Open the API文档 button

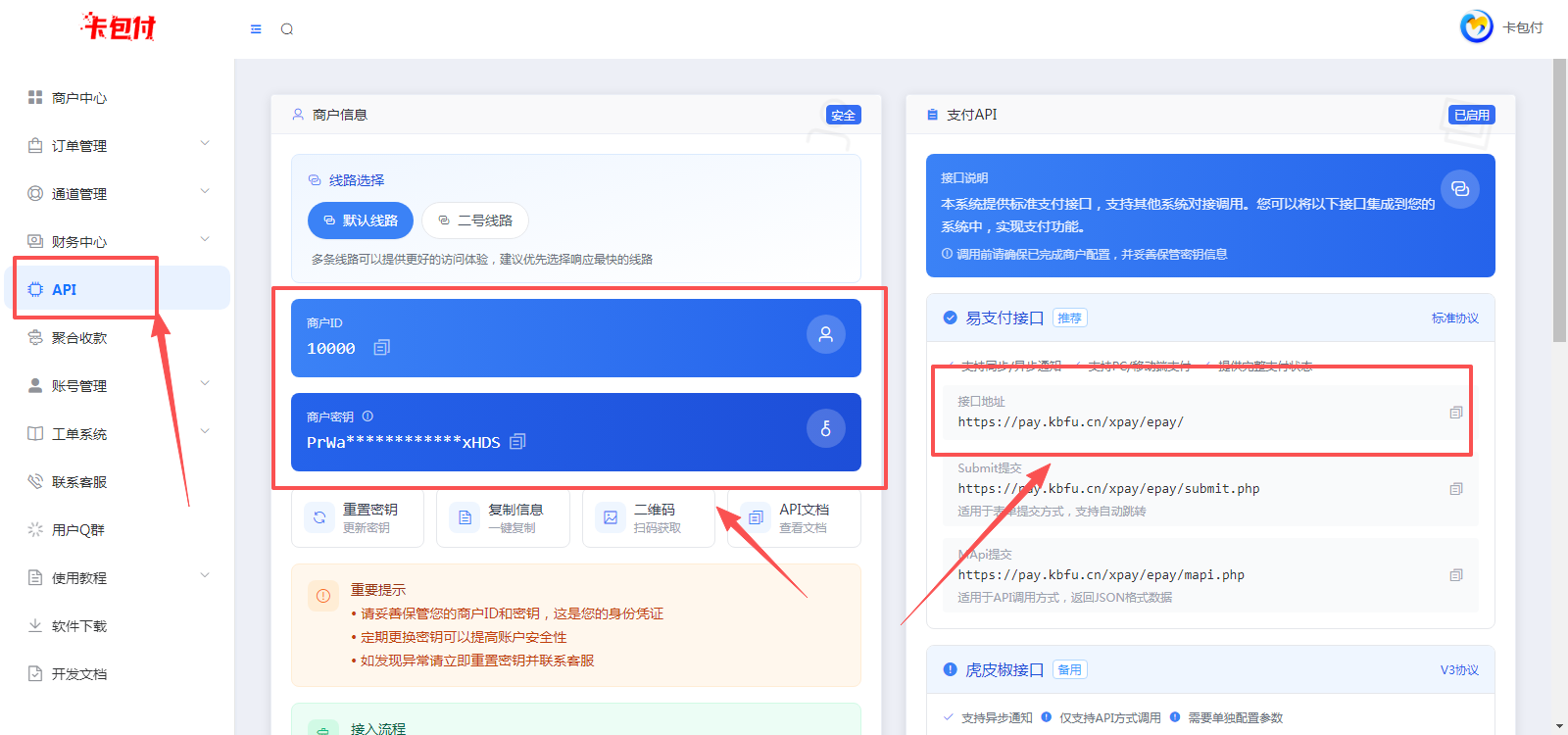[x=794, y=517]
